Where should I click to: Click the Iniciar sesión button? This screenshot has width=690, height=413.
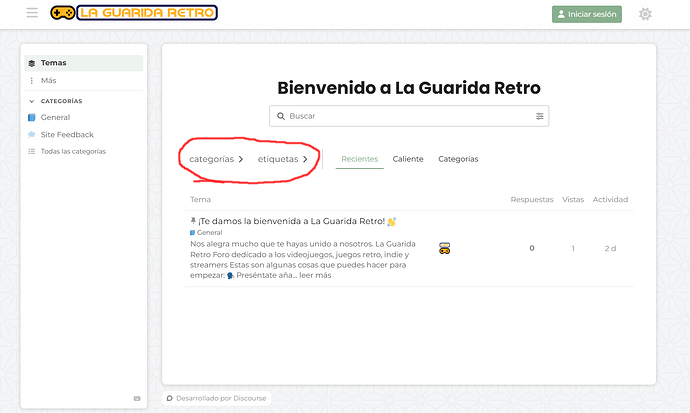[587, 14]
